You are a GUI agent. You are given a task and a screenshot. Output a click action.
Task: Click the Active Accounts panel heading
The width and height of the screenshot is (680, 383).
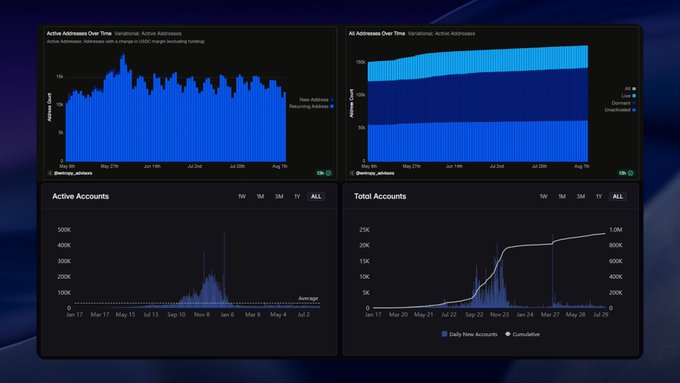(80, 196)
